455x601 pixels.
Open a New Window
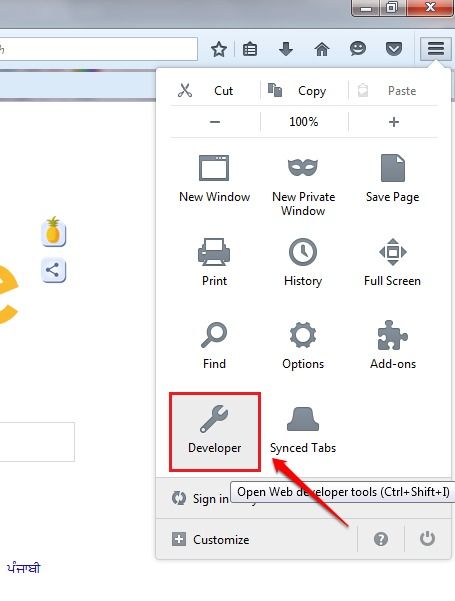pyautogui.click(x=214, y=179)
